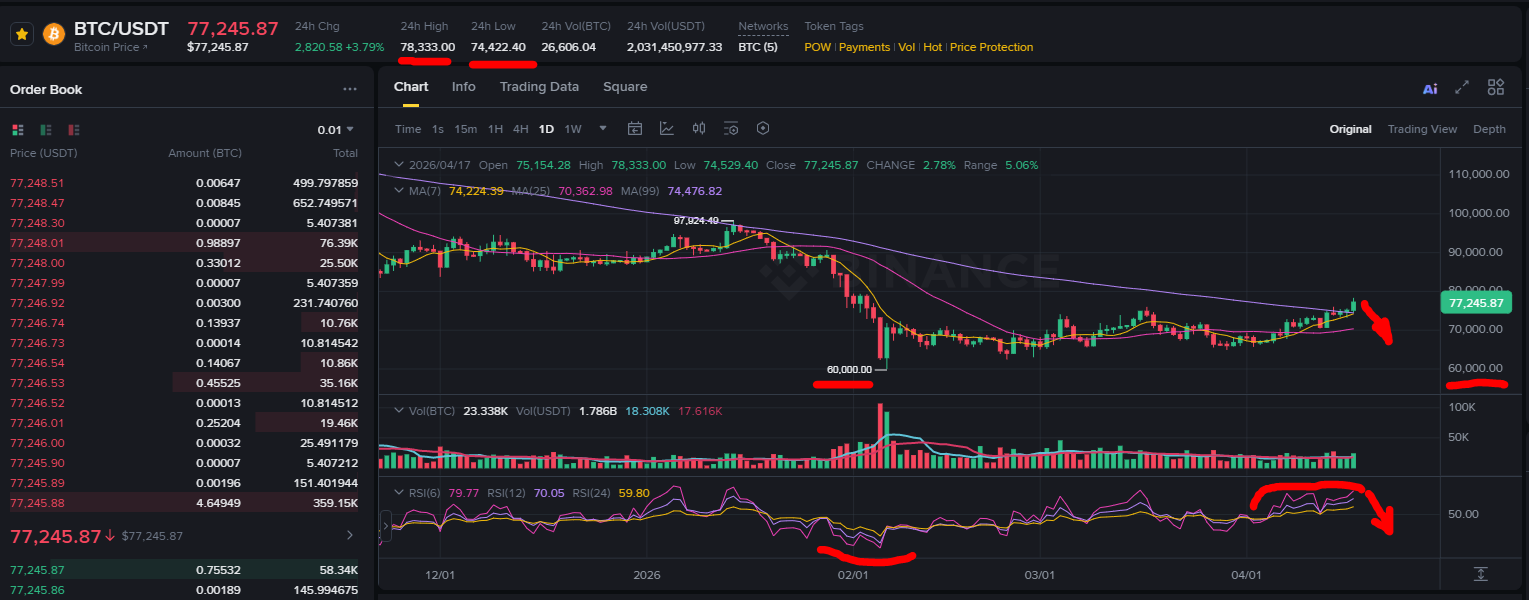
Task: Switch to the Chart tab
Action: [411, 87]
